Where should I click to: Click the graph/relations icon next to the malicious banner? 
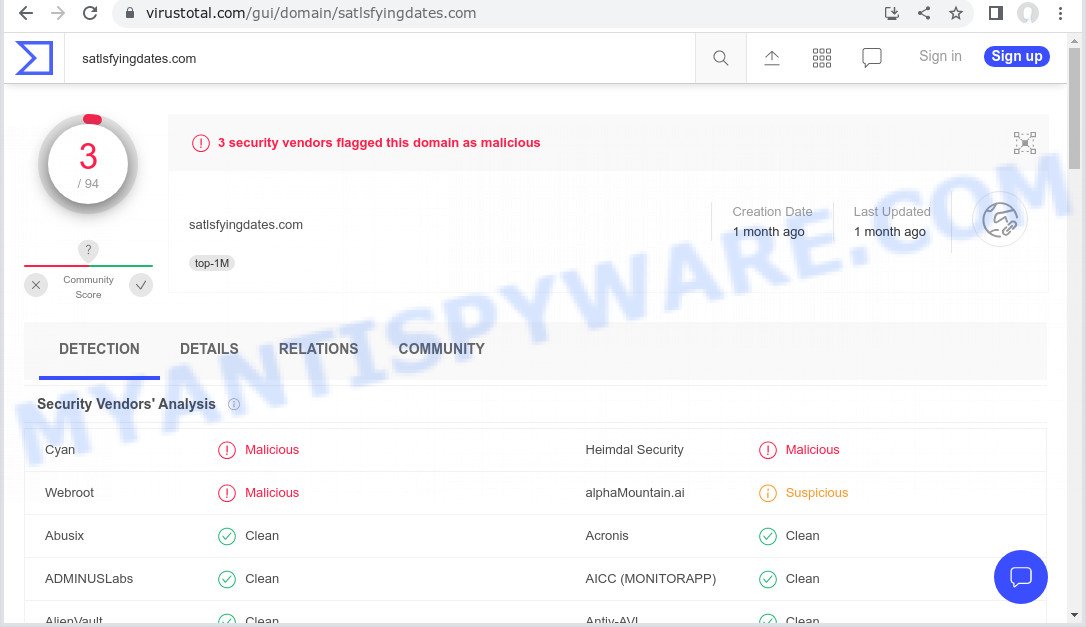pyautogui.click(x=1024, y=143)
